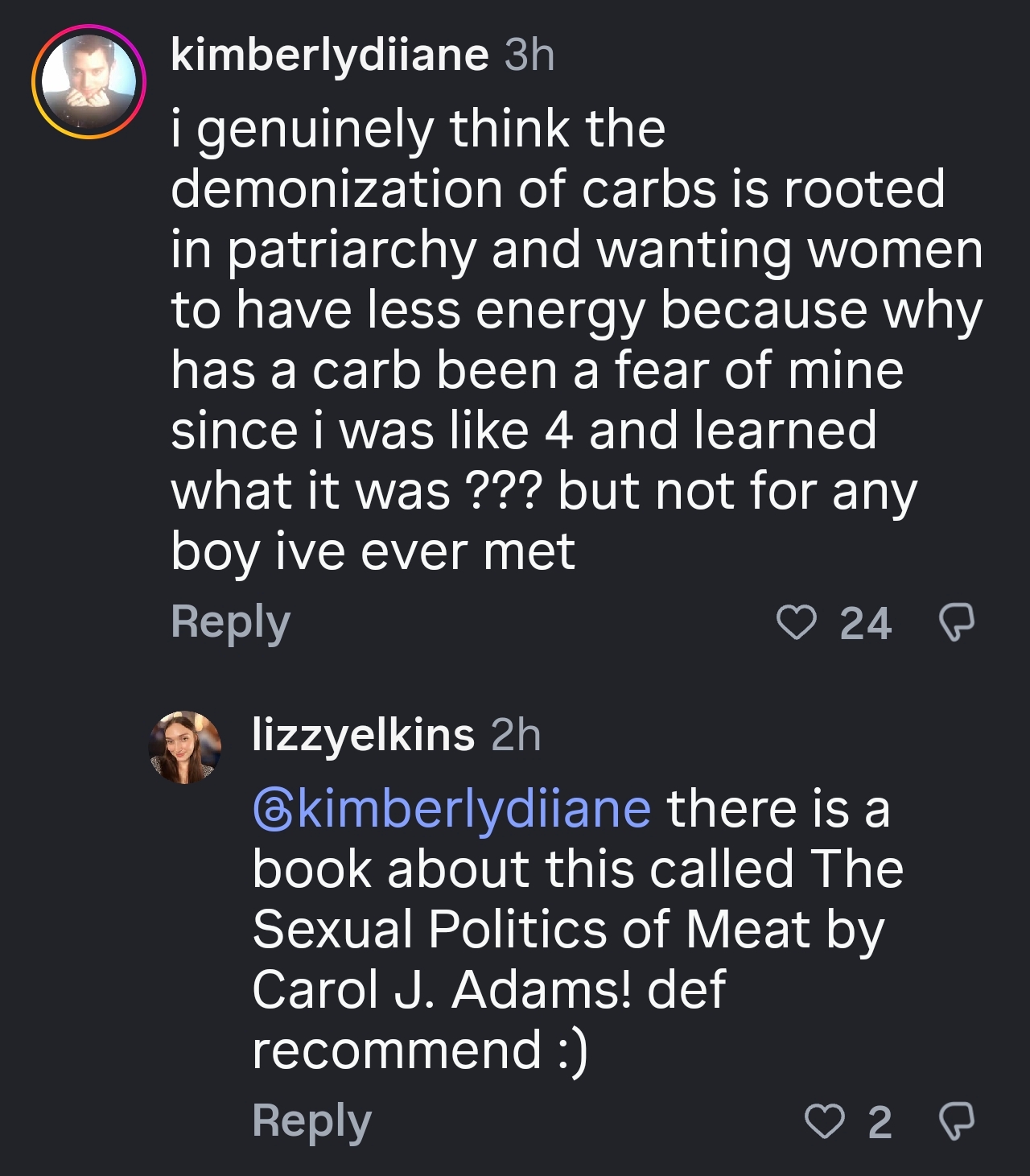Like kimberlydiiane's comment with the heart icon
Image resolution: width=1030 pixels, height=1176 pixels.
click(x=797, y=622)
